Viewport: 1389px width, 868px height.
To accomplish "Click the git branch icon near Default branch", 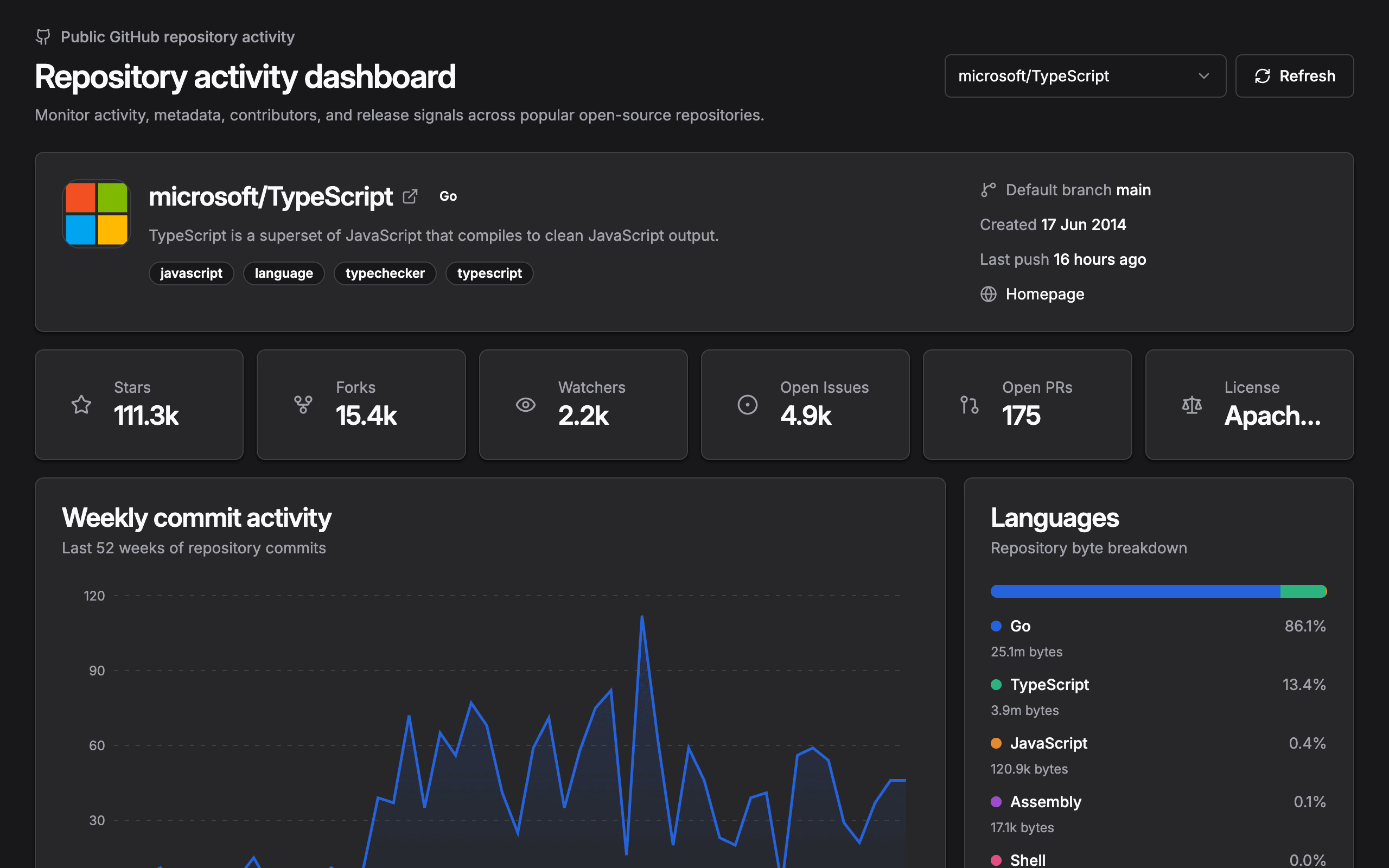I will tap(988, 190).
